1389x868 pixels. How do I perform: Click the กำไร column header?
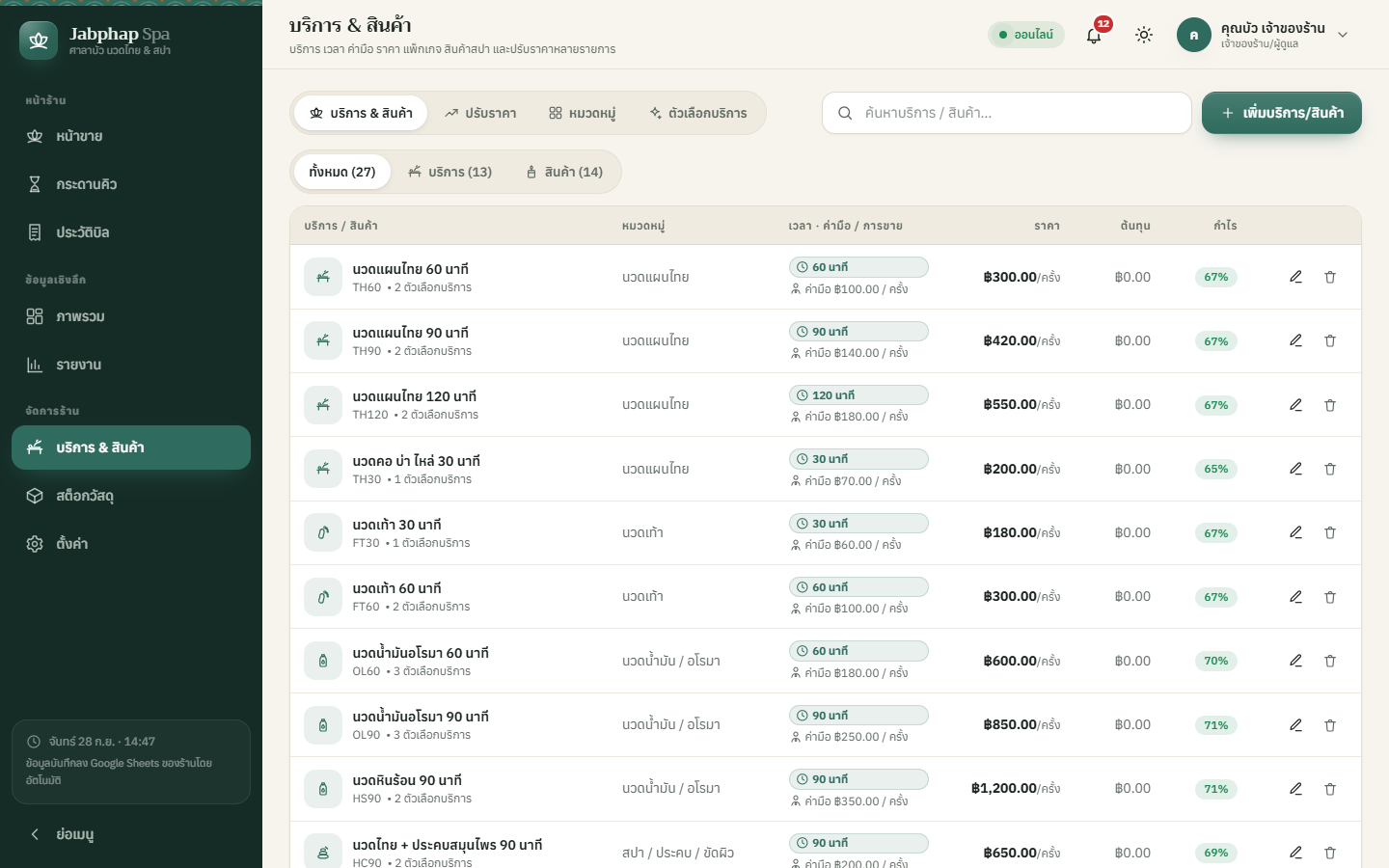(x=1225, y=226)
